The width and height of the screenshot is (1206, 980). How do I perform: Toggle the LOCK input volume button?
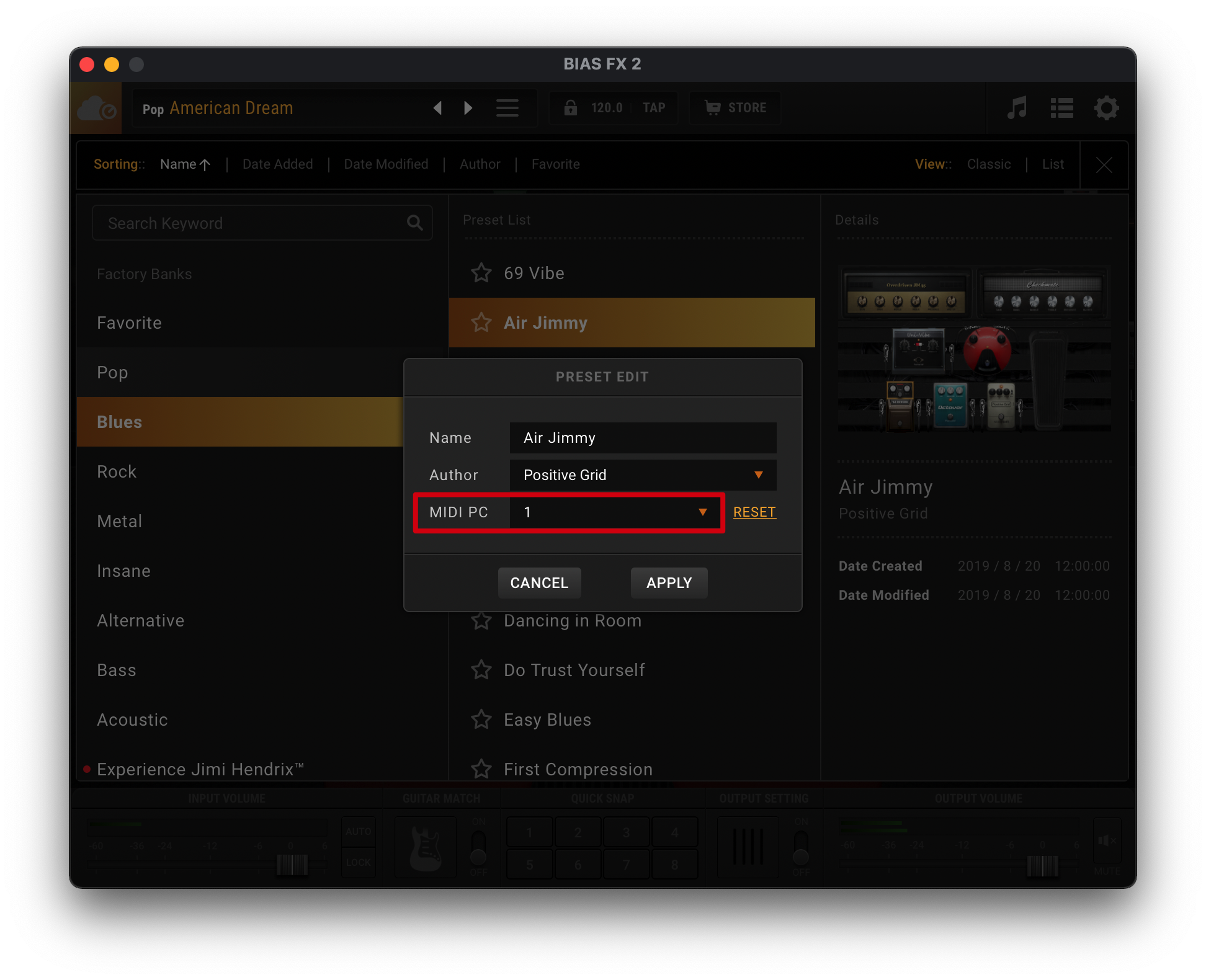tap(358, 862)
